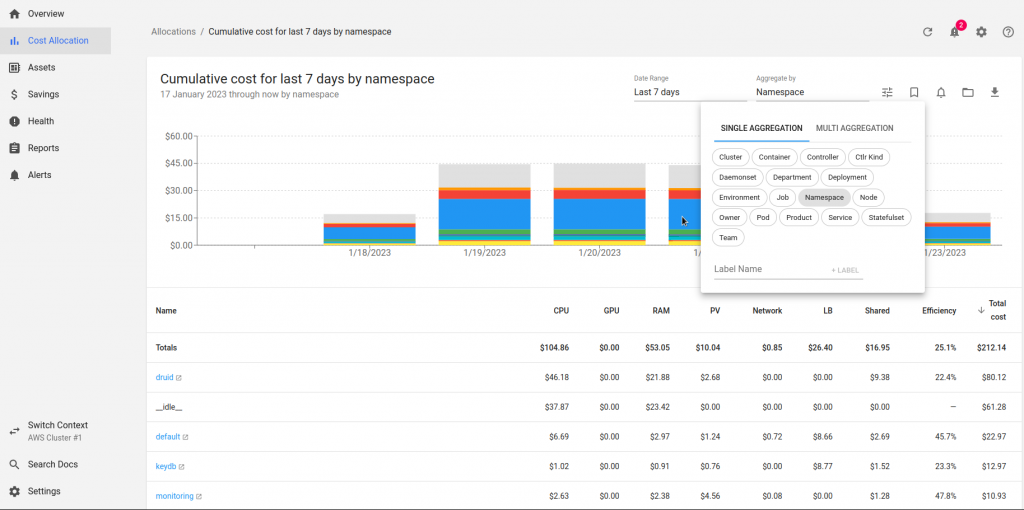Open the Aggregate by Namespace dropdown
This screenshot has width=1024, height=510.
click(812, 92)
